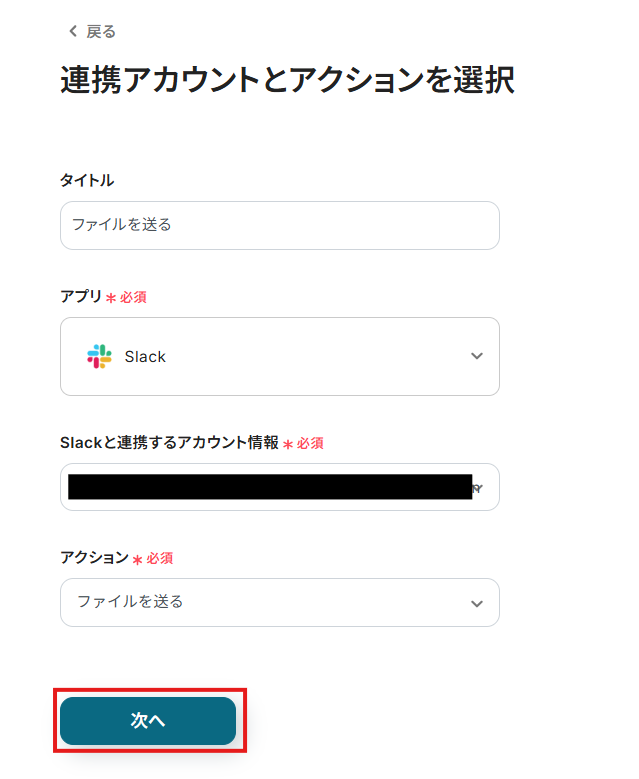Click the red asterisk beside アプリ
The image size is (639, 779).
[x=111, y=298]
